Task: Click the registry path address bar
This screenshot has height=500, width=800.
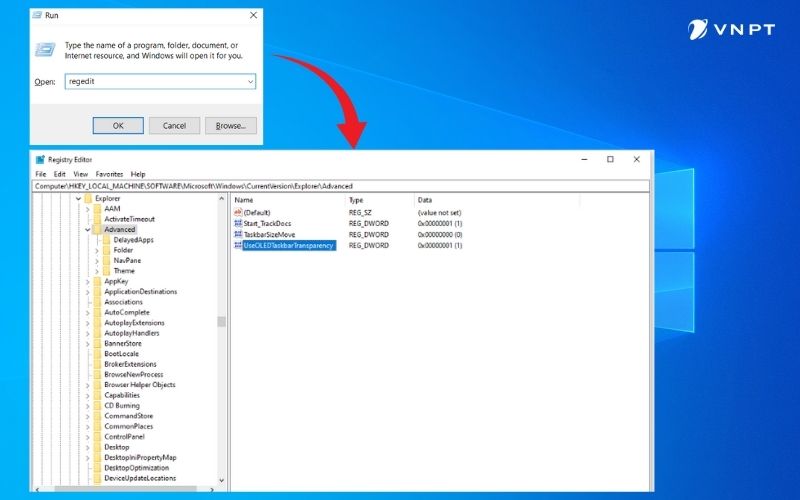Action: [x=340, y=186]
